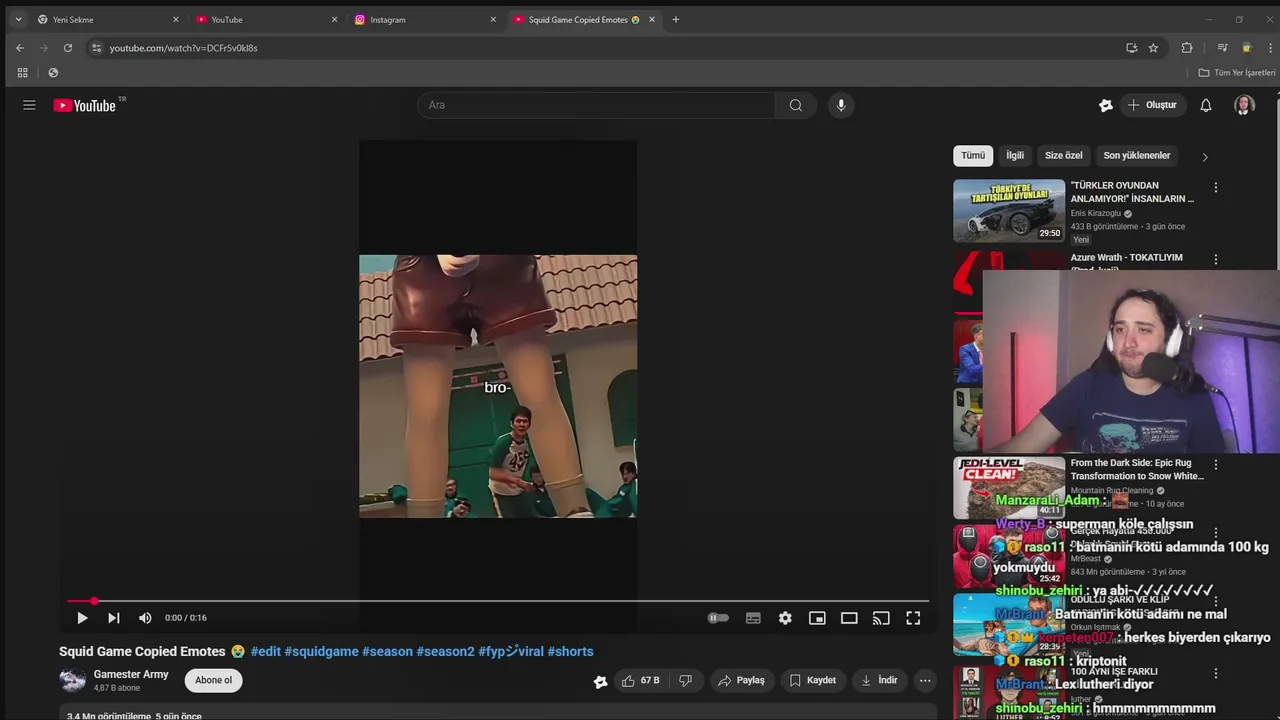The height and width of the screenshot is (720, 1280).
Task: Enable miniplayer mode
Action: tap(817, 618)
